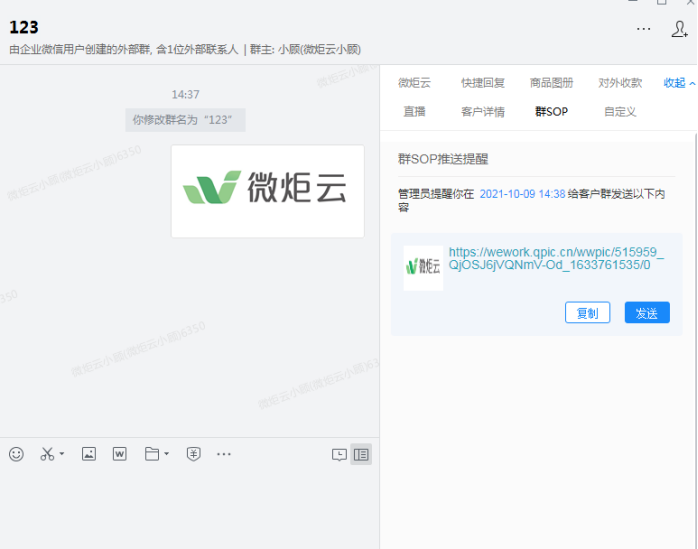
Task: Open the small 微炬云 thumbnail in SOP card
Action: coord(423,268)
